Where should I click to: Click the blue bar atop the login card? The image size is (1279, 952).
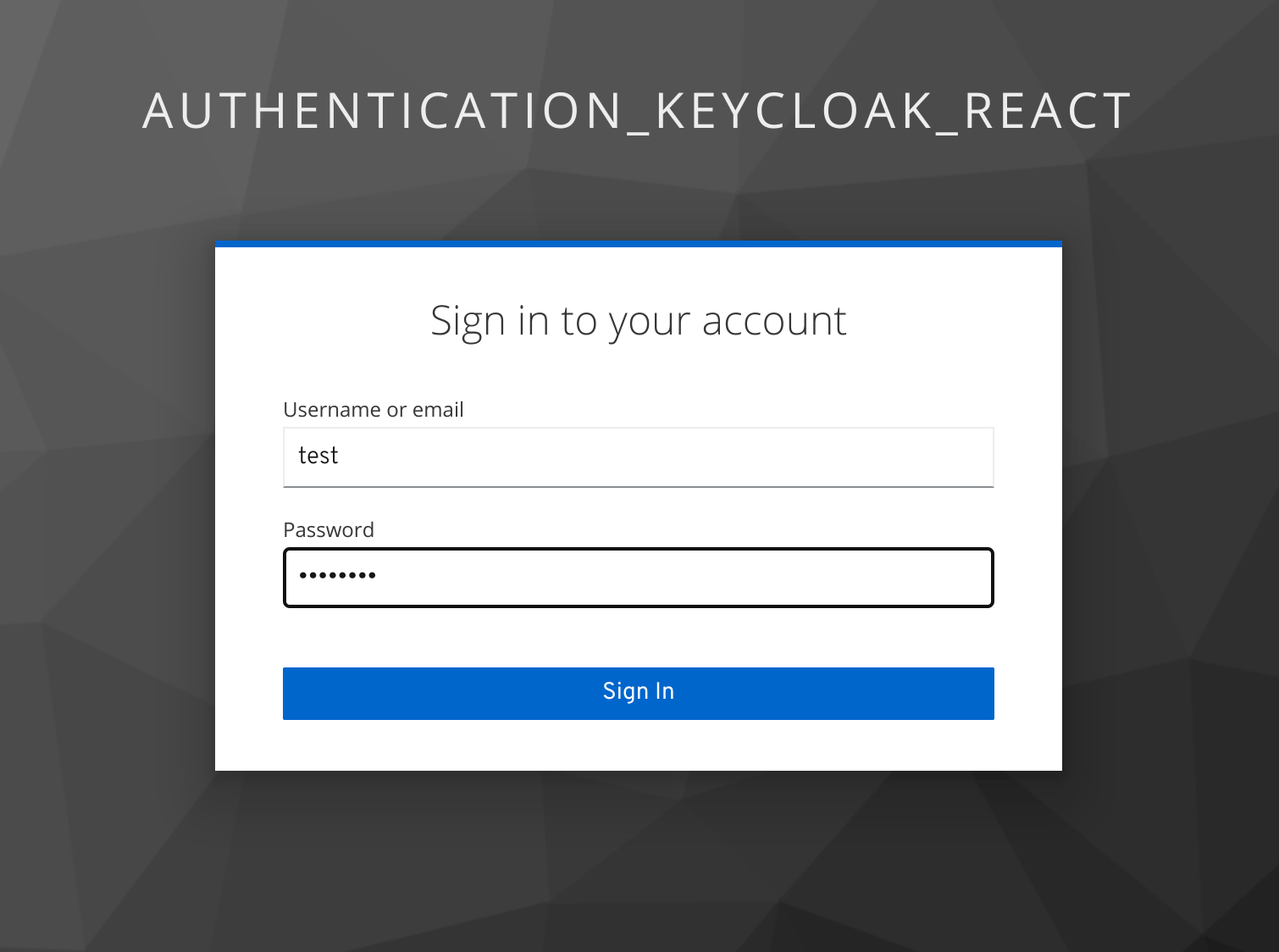pos(638,243)
